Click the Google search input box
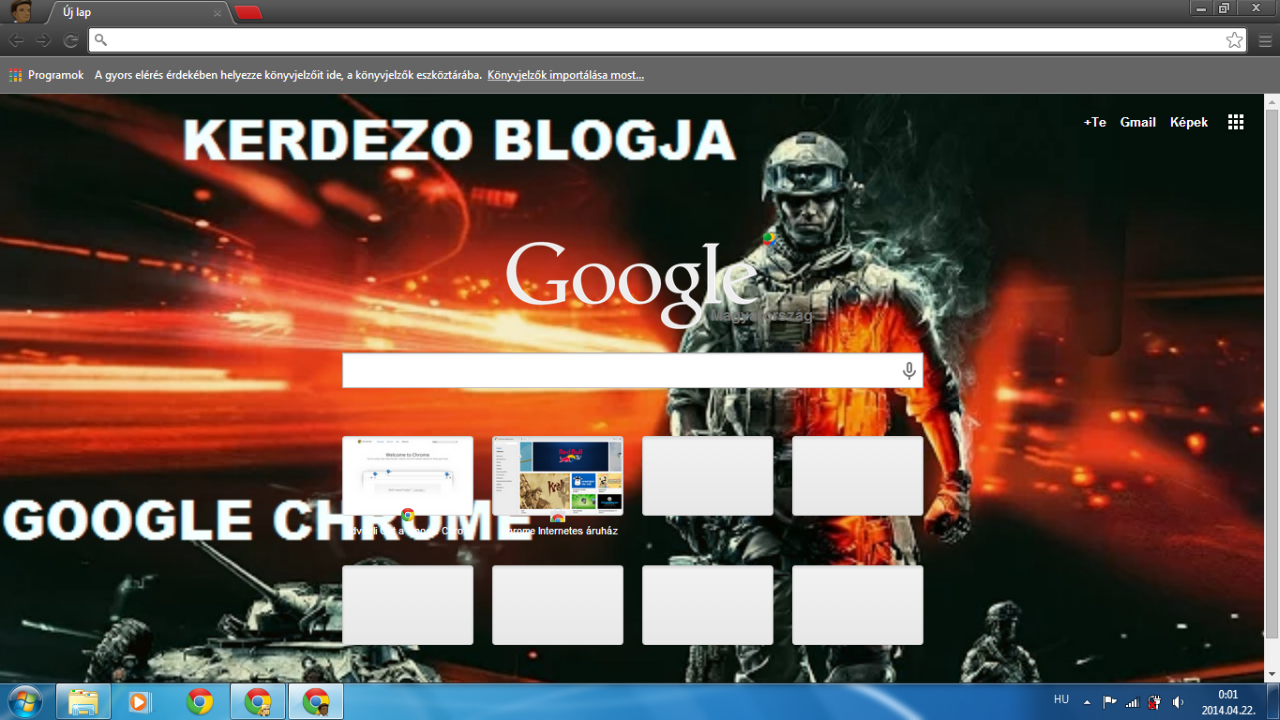 [x=620, y=371]
